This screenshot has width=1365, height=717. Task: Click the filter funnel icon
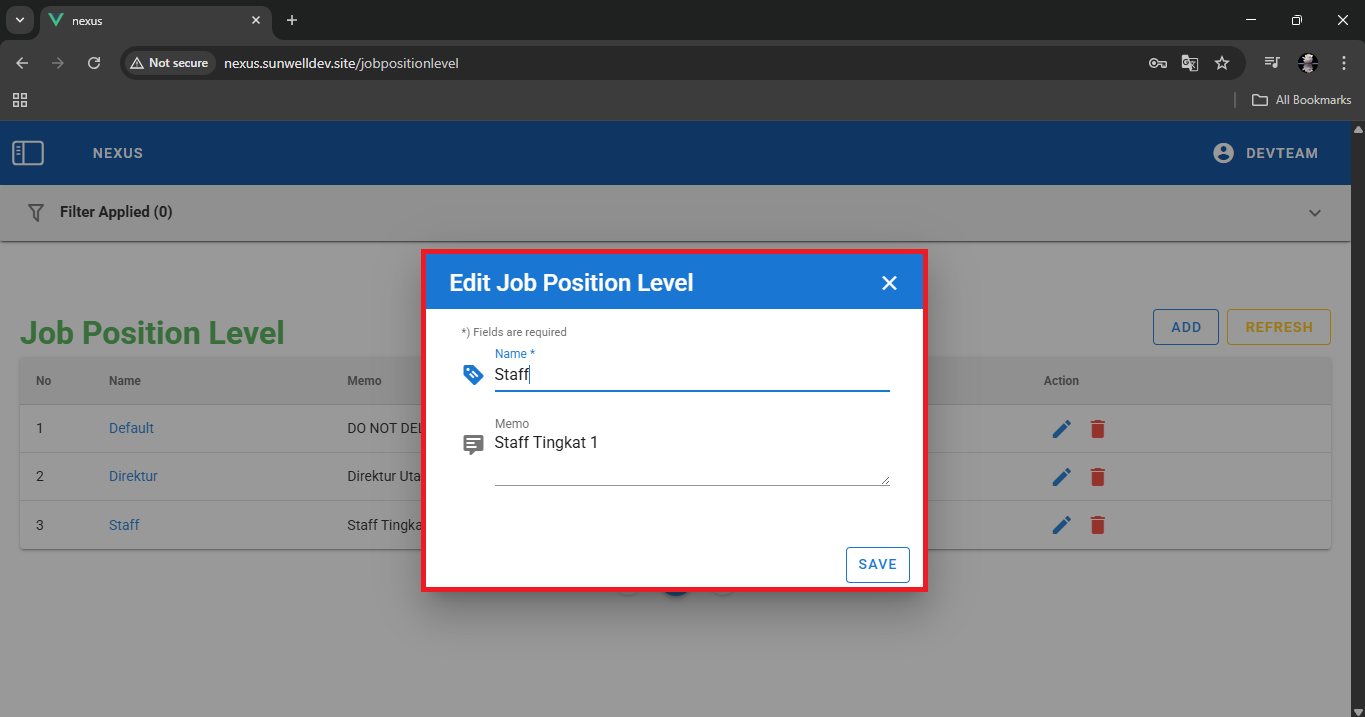point(36,212)
